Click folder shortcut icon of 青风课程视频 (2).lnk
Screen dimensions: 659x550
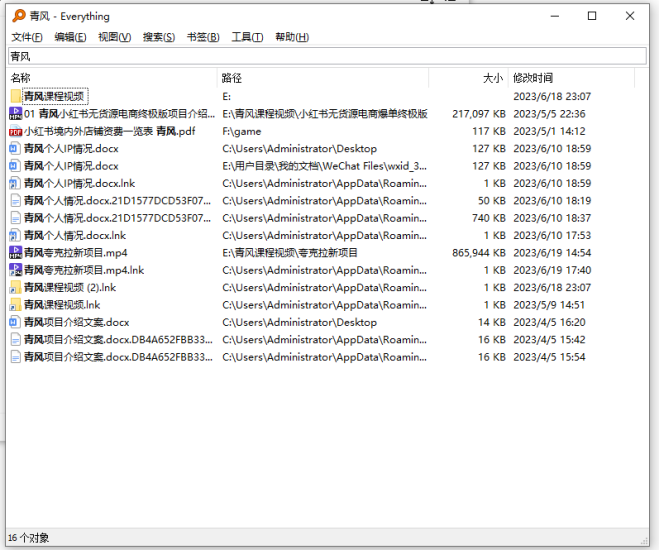[15, 288]
